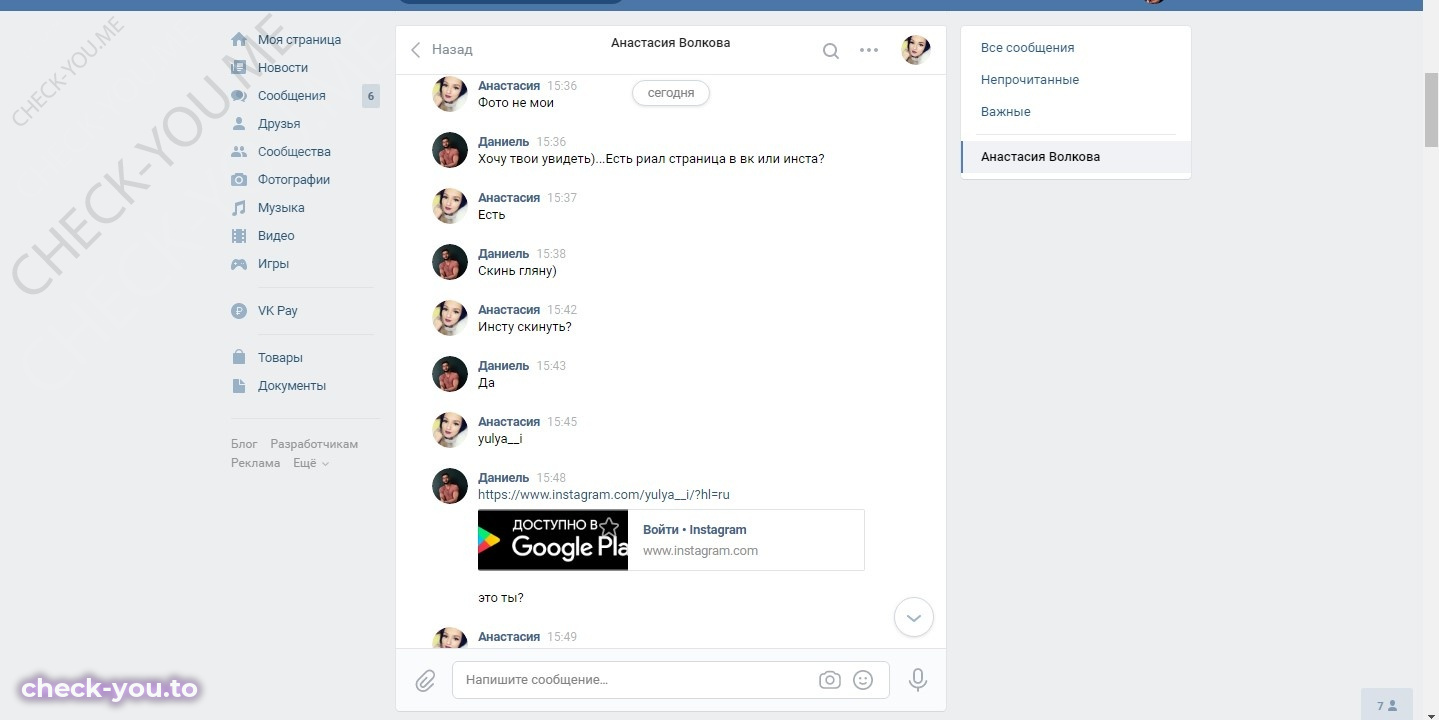Attach a photo via camera icon in message box
The image size is (1439, 720).
coord(829,680)
